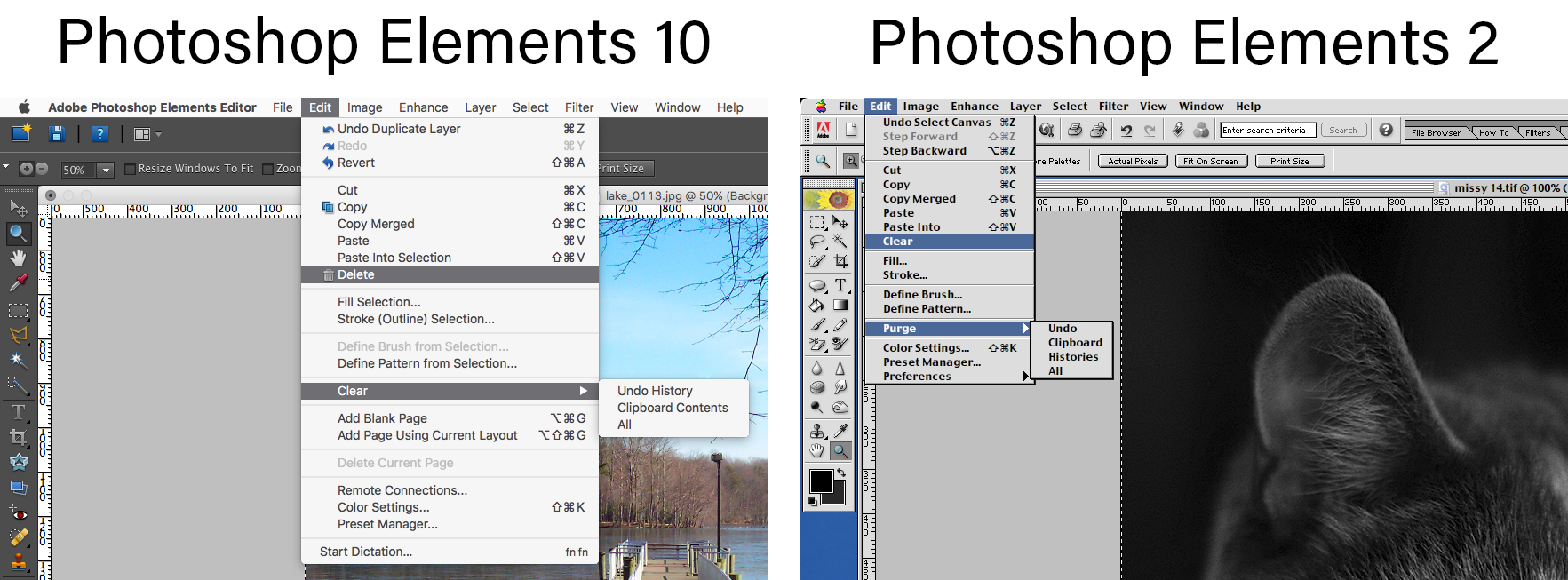Choose Fill Selection in Elements 10 Edit menu

(450, 302)
